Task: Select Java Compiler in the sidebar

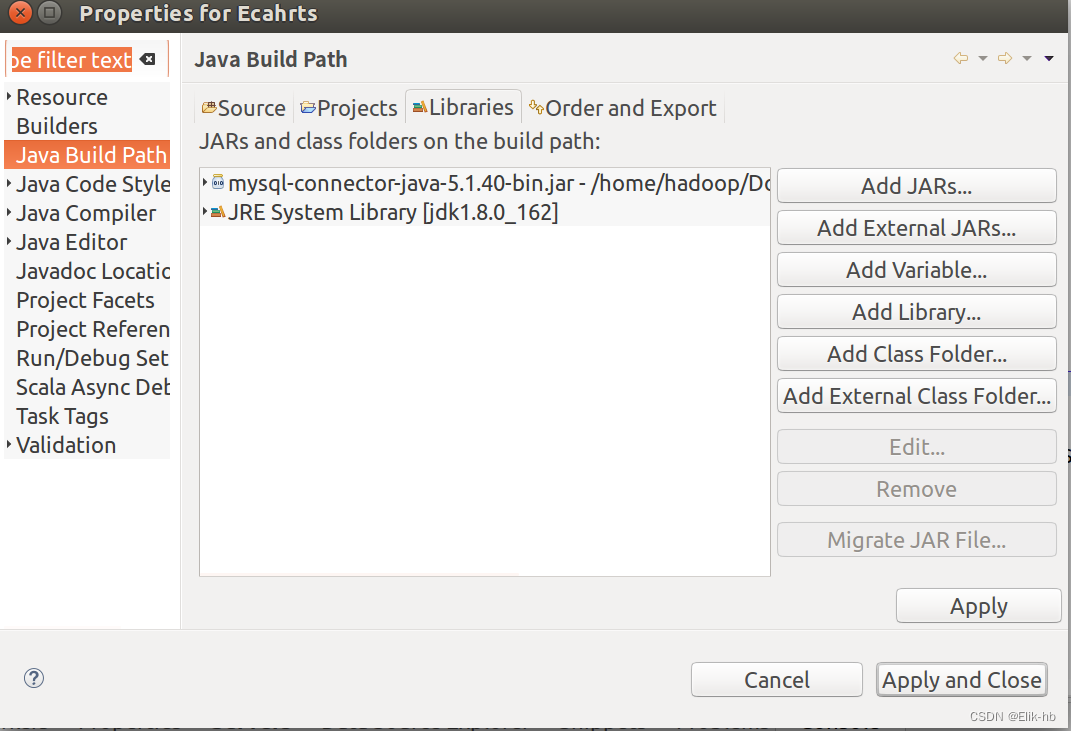Action: click(x=86, y=213)
